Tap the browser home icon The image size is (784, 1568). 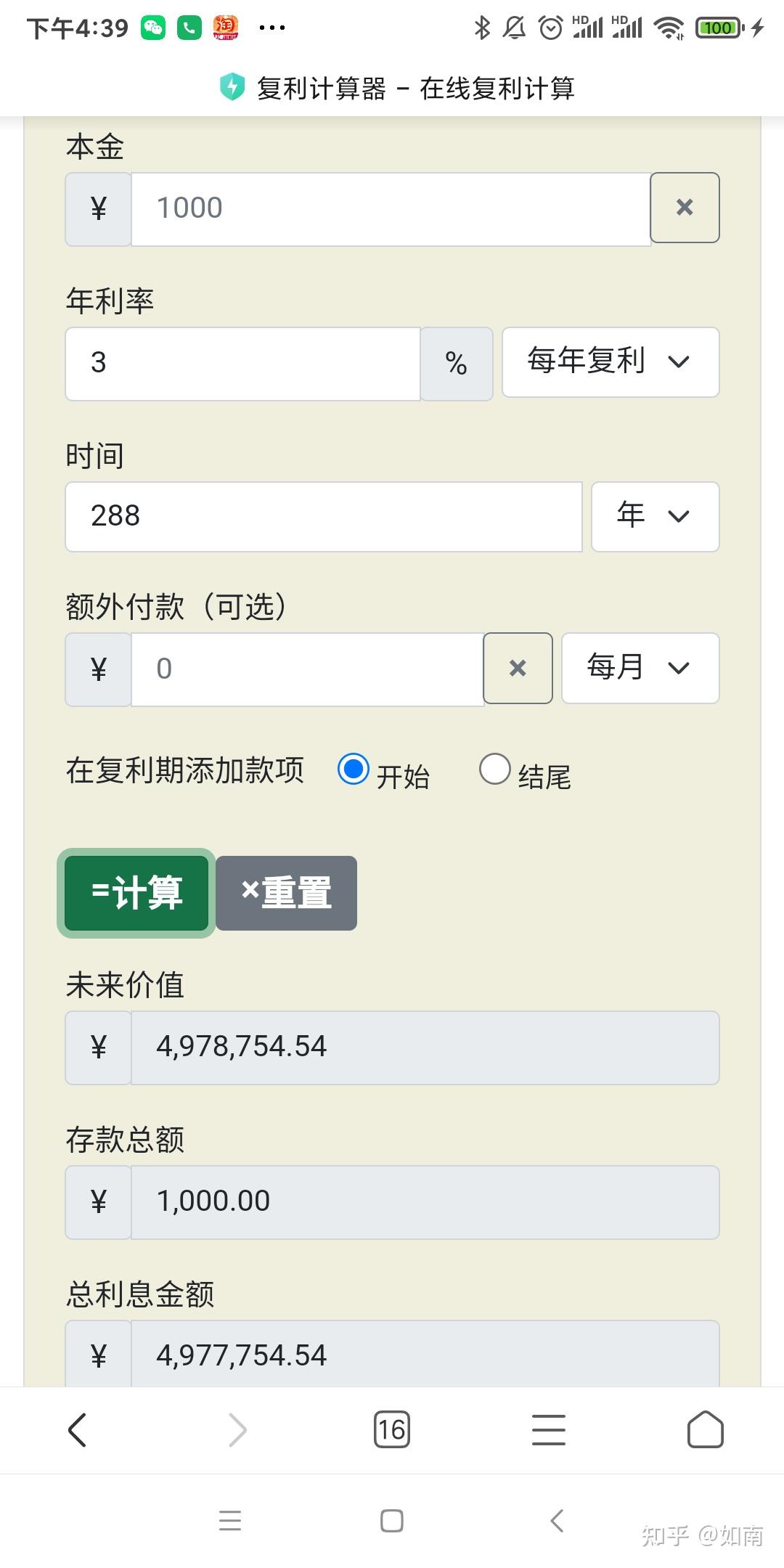pyautogui.click(x=706, y=1430)
